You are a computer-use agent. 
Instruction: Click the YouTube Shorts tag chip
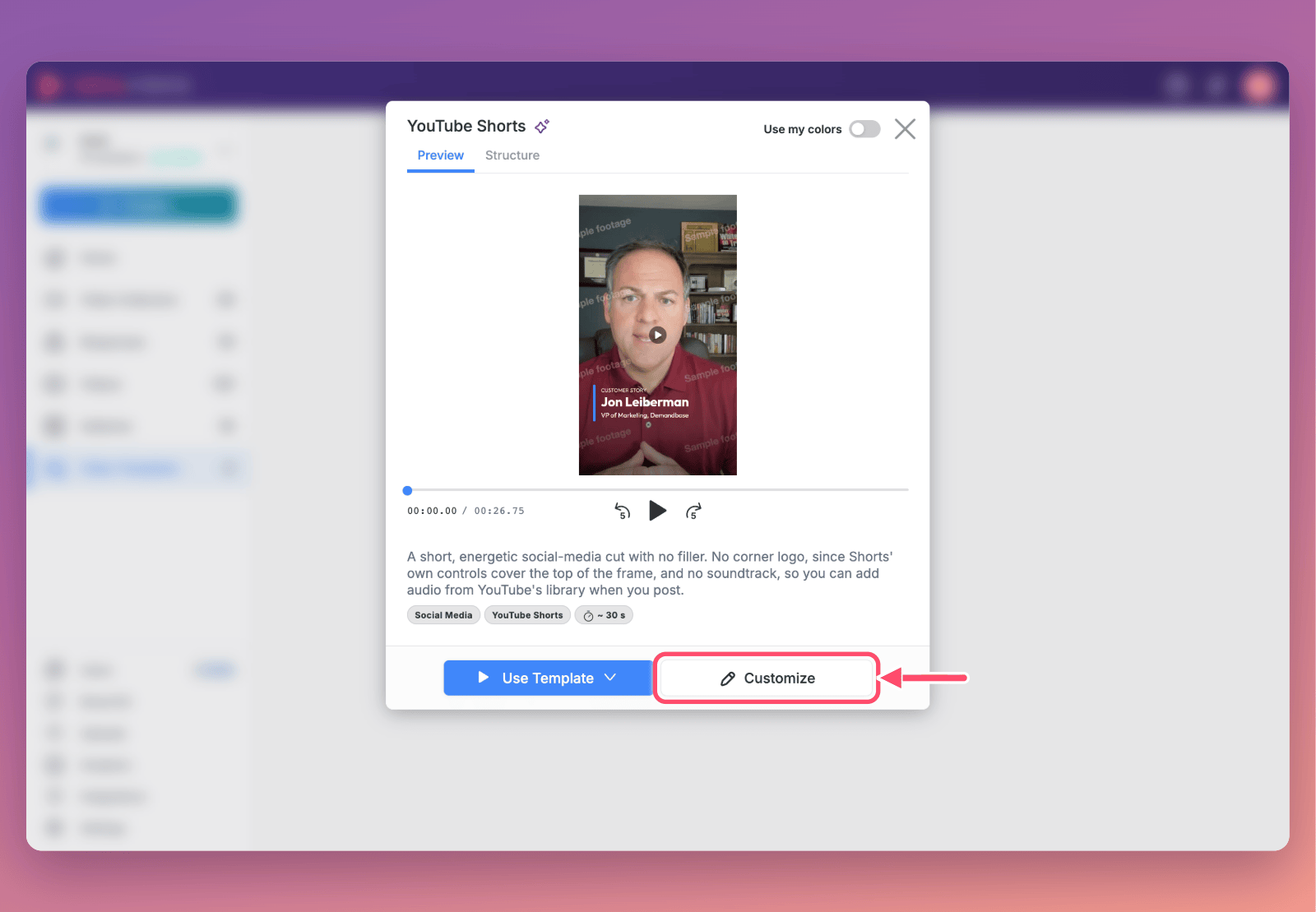pos(527,615)
